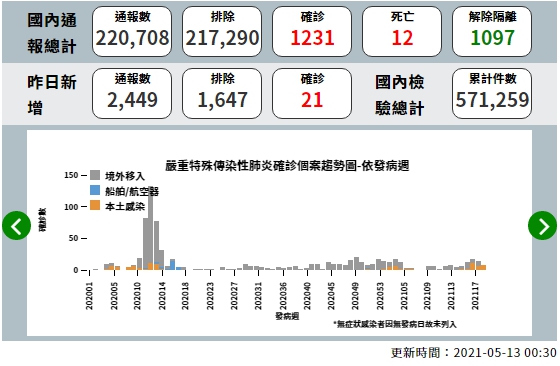560x366 pixels.
Task: Select the blue 船舶/航空器 legend swatch
Action: 95,190
